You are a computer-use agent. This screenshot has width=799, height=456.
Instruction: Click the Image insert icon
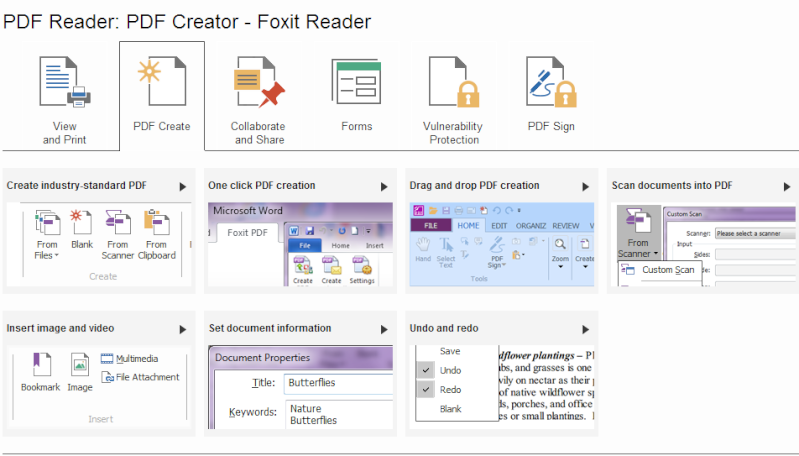coord(80,372)
